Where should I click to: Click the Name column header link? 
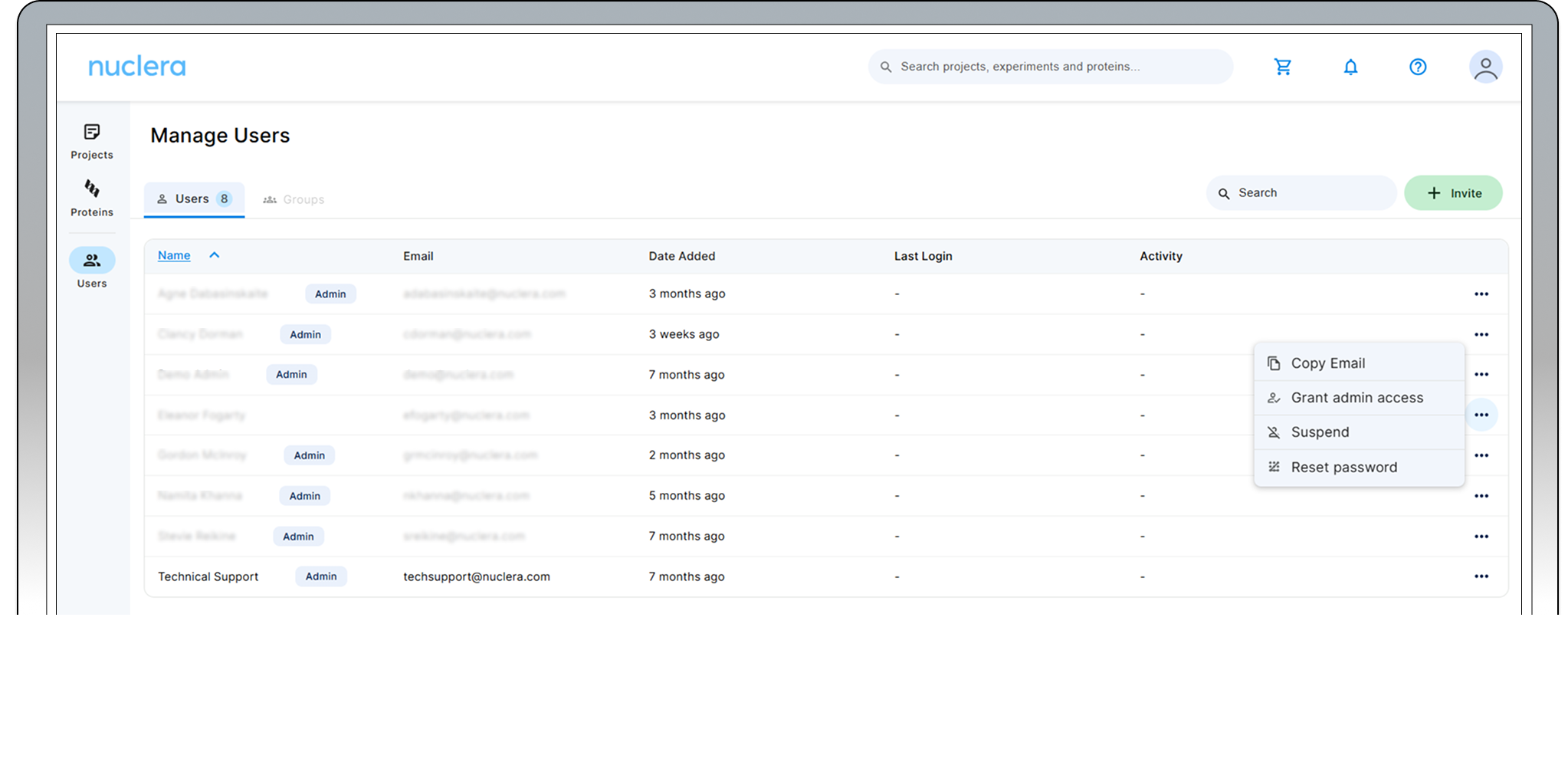tap(174, 255)
